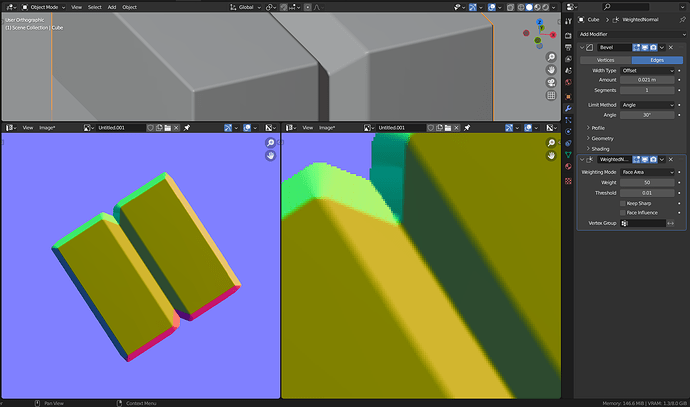
Task: Remove the Bevel modifier with X
Action: (671, 47)
